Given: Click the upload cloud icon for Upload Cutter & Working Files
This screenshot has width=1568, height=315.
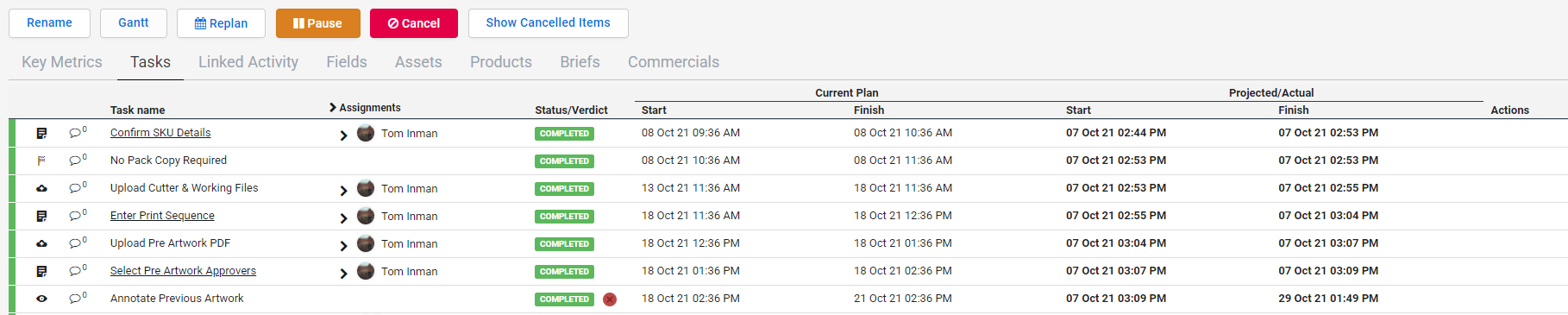Looking at the screenshot, I should pyautogui.click(x=41, y=188).
